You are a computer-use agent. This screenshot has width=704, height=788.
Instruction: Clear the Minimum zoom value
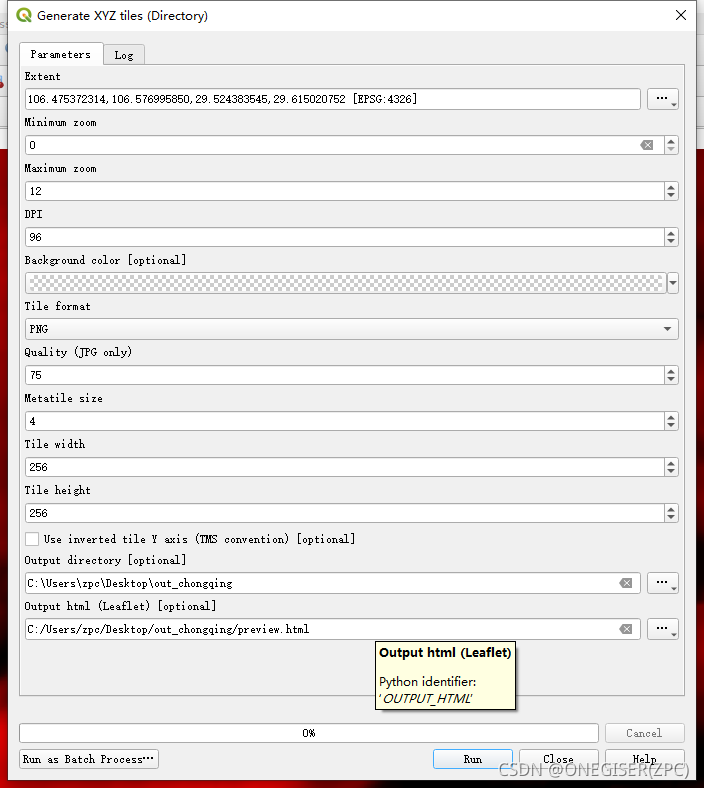[647, 145]
